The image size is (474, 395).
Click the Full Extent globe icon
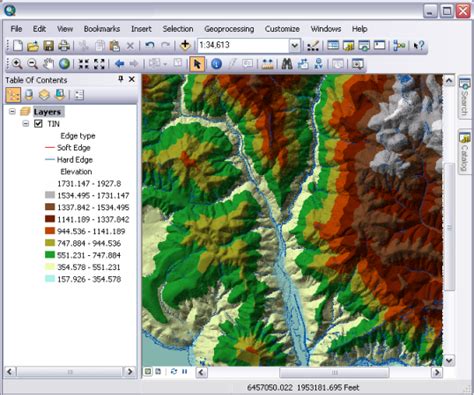64,64
